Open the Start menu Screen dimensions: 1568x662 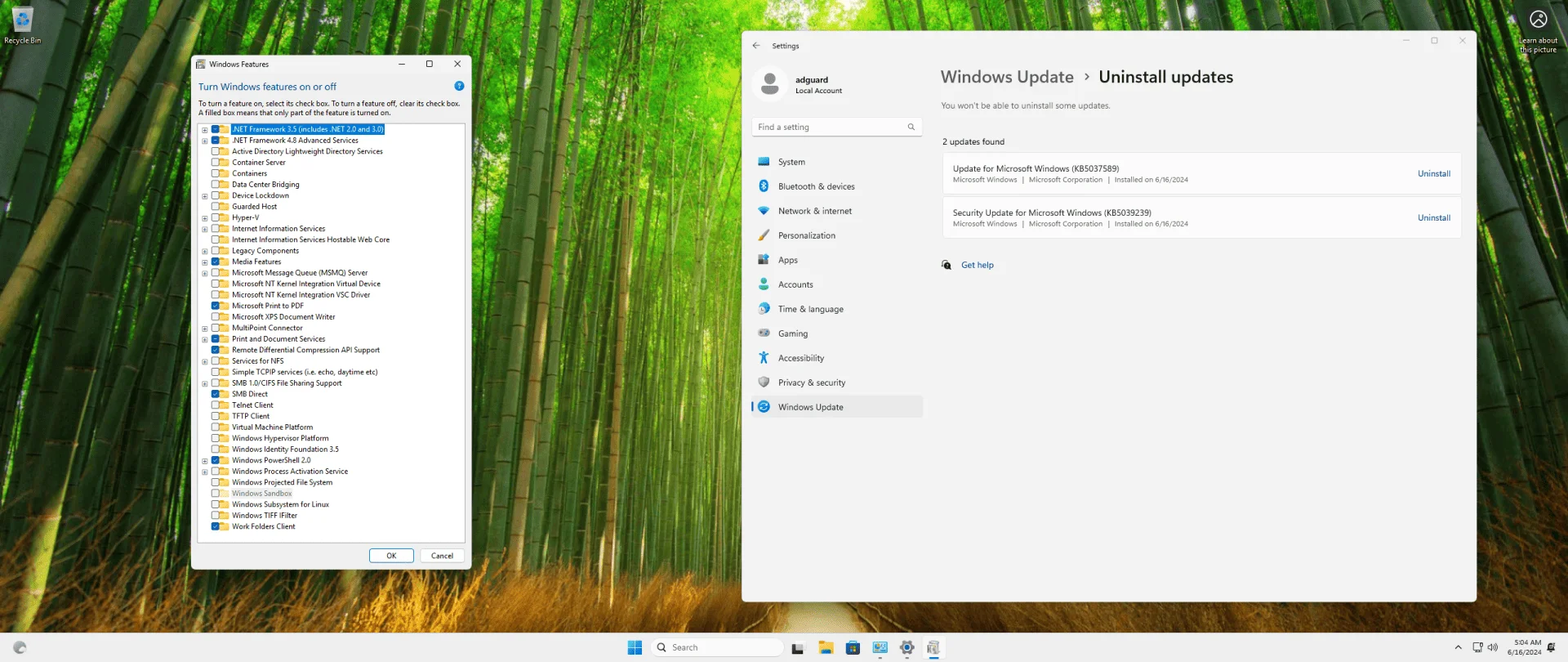(635, 647)
